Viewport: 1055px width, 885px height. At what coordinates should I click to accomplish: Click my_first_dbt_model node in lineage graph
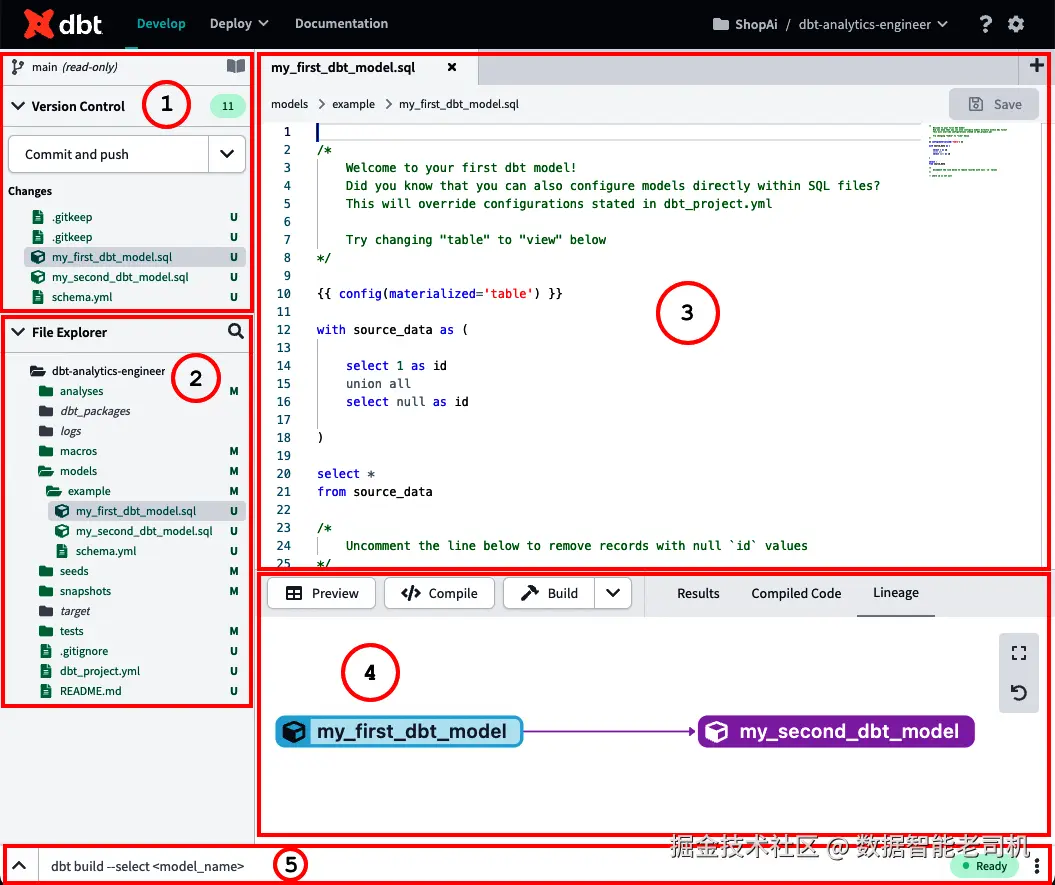399,732
